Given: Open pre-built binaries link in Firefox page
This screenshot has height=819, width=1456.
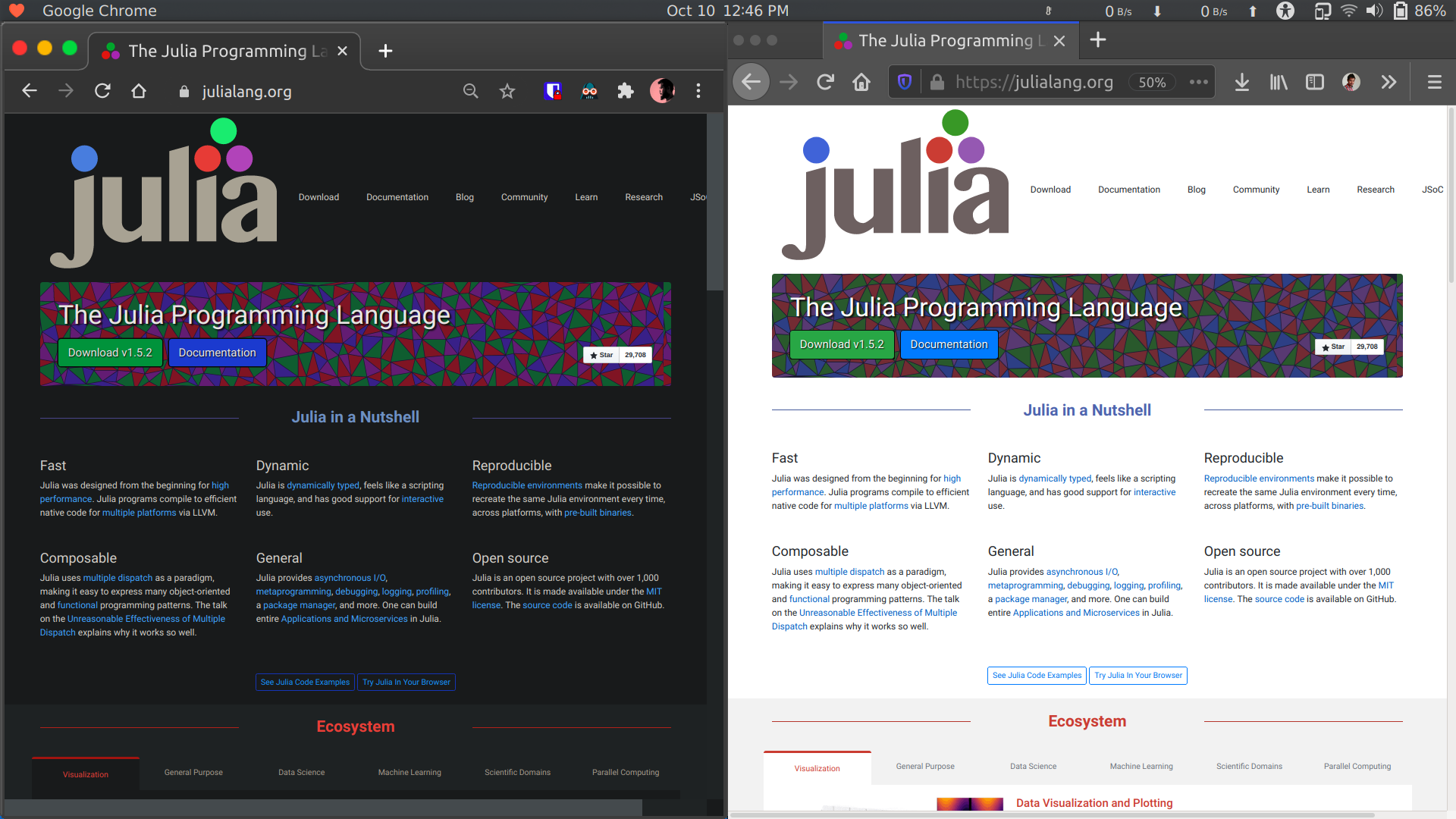Looking at the screenshot, I should [x=1329, y=506].
